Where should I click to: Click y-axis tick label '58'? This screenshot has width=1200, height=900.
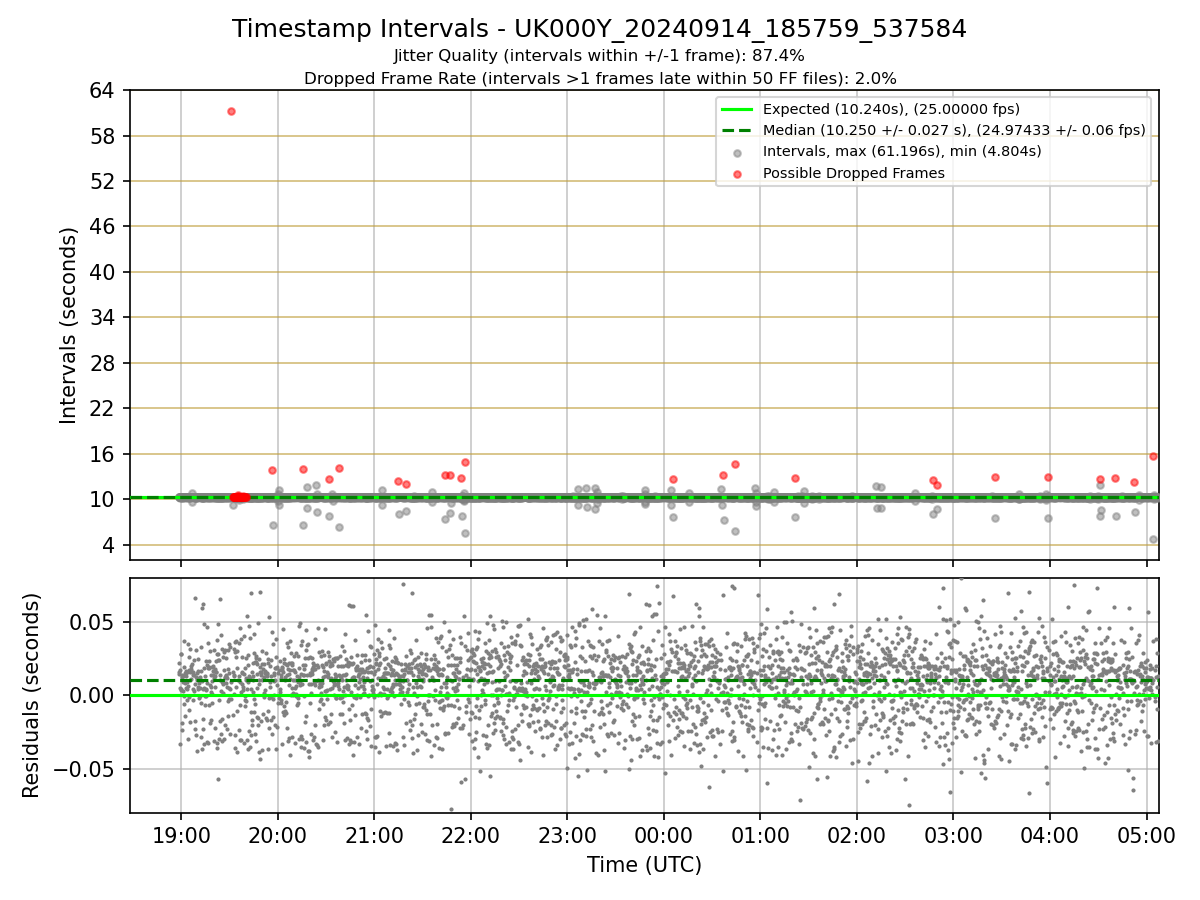click(103, 136)
